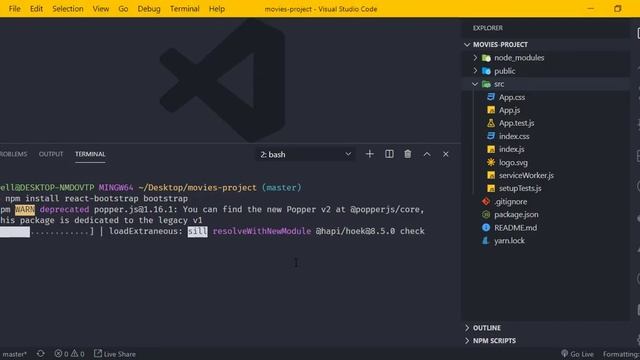The width and height of the screenshot is (640, 360).
Task: Open yarn.lock file
Action: pyautogui.click(x=509, y=241)
